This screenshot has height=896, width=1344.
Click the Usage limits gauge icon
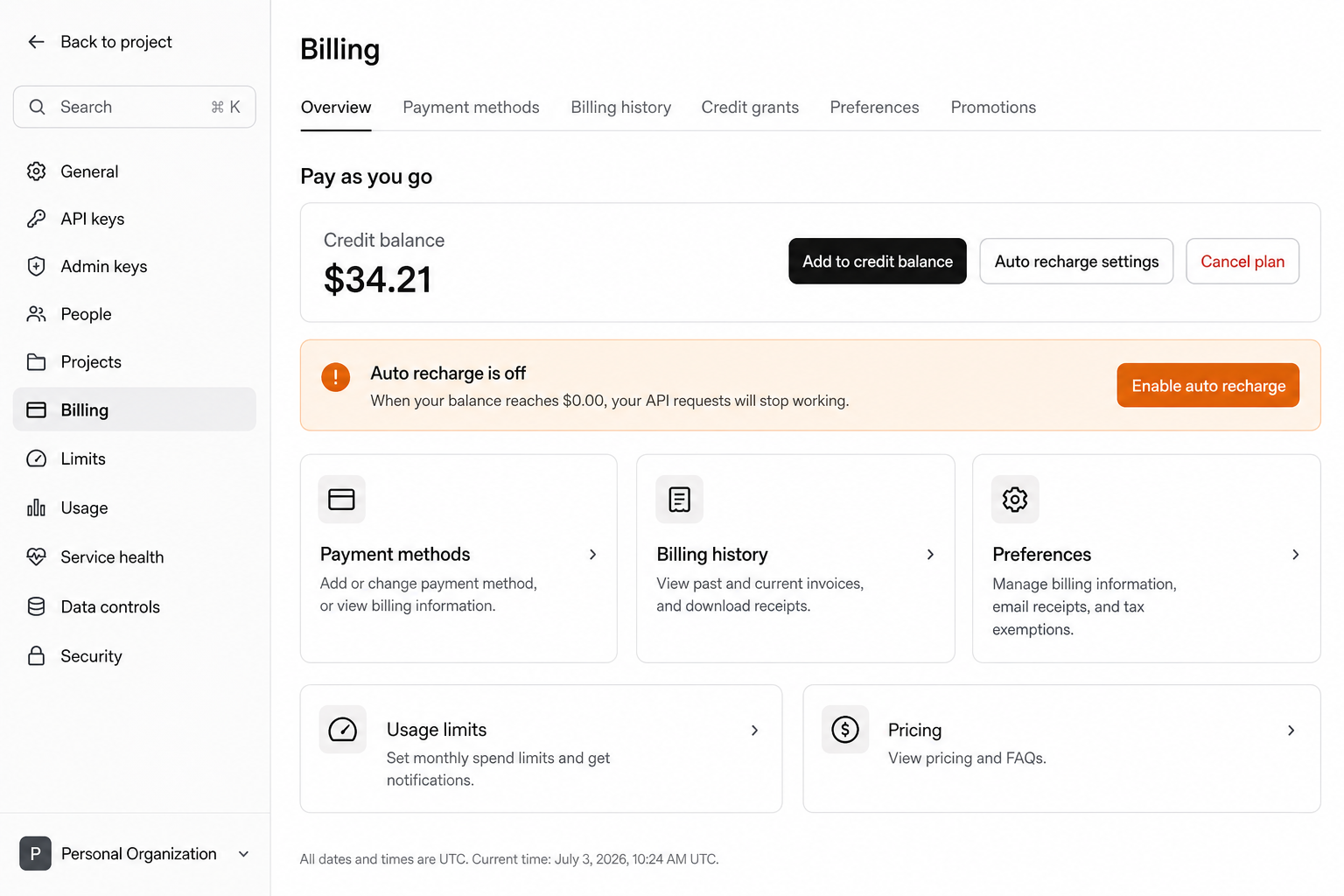(x=342, y=729)
